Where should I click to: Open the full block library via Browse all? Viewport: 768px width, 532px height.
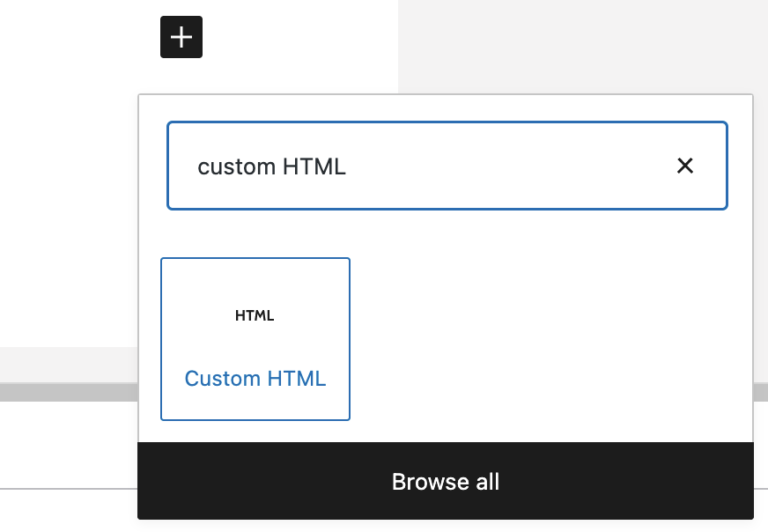[x=445, y=481]
